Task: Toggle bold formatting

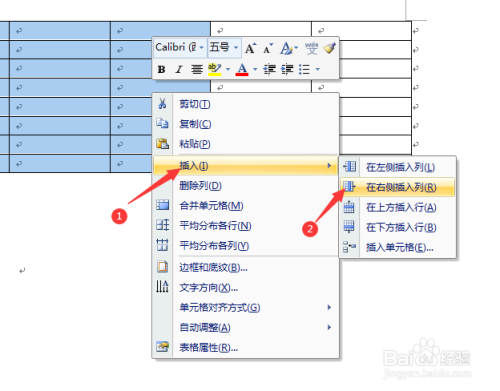Action: coord(162,69)
